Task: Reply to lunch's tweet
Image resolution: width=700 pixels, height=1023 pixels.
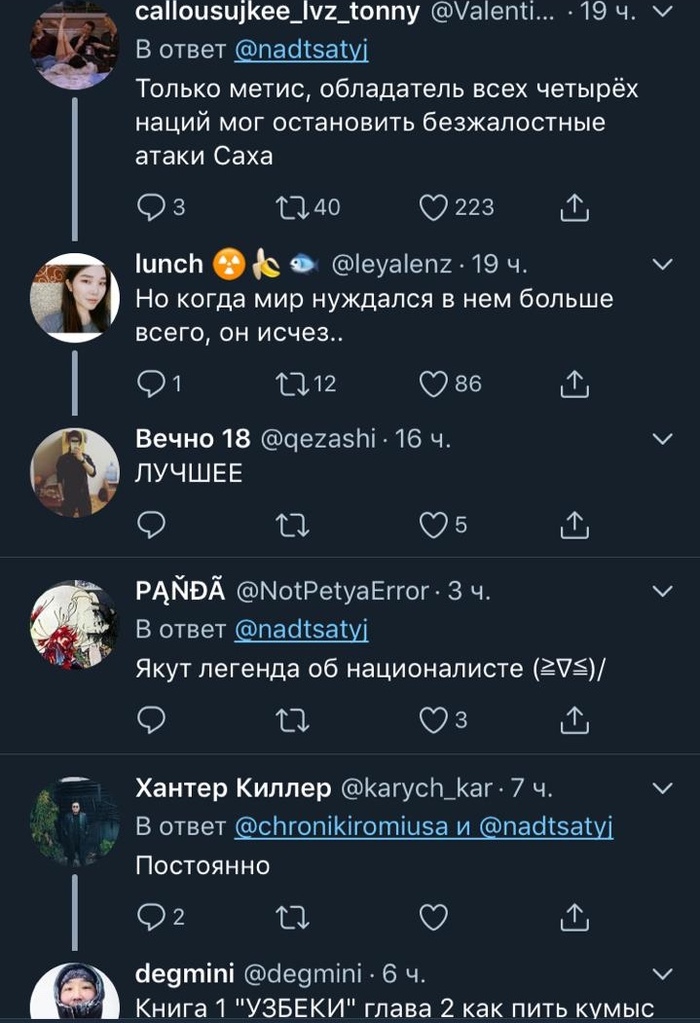Action: point(150,383)
